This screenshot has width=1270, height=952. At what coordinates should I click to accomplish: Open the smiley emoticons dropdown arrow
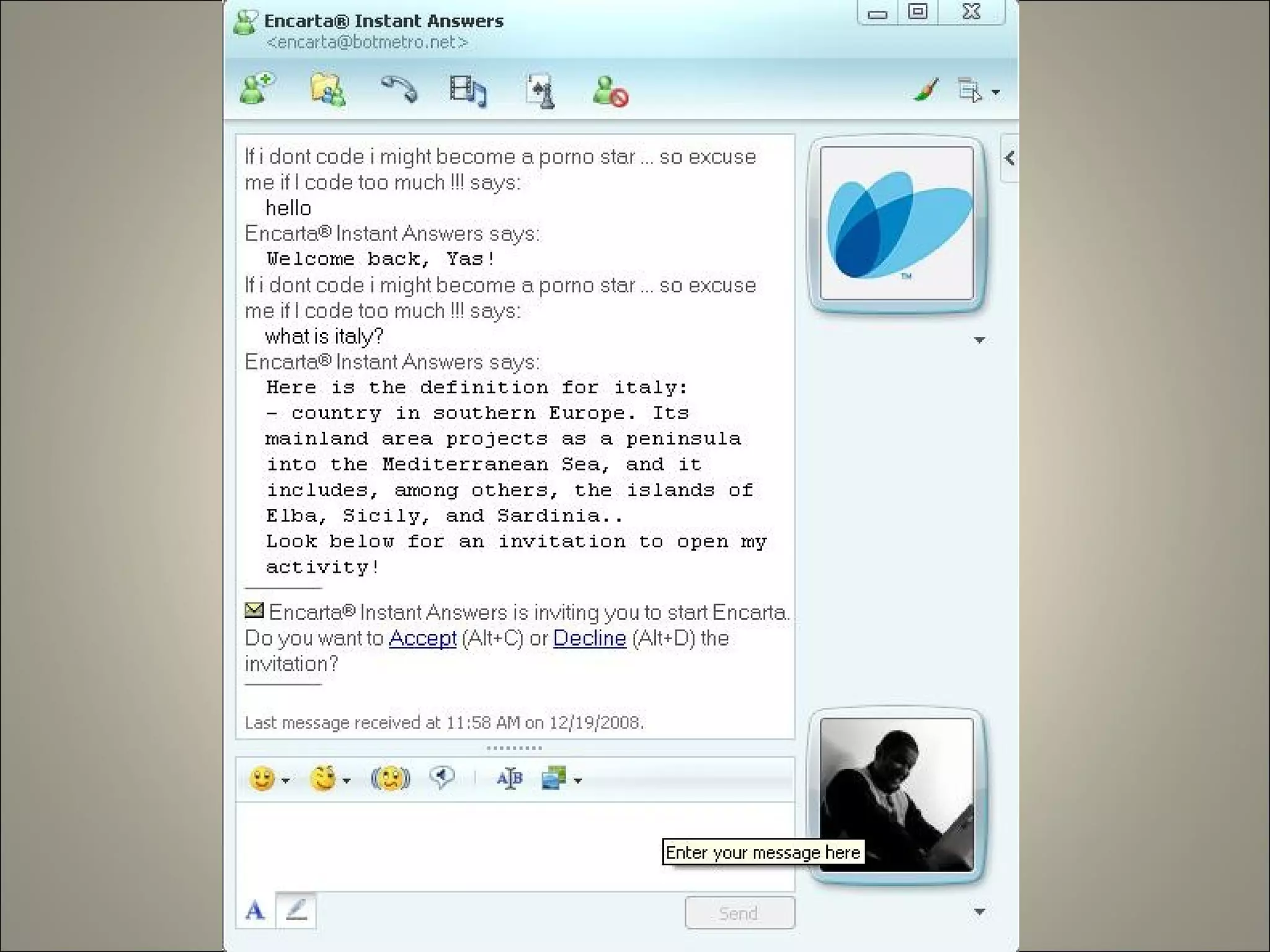point(286,780)
